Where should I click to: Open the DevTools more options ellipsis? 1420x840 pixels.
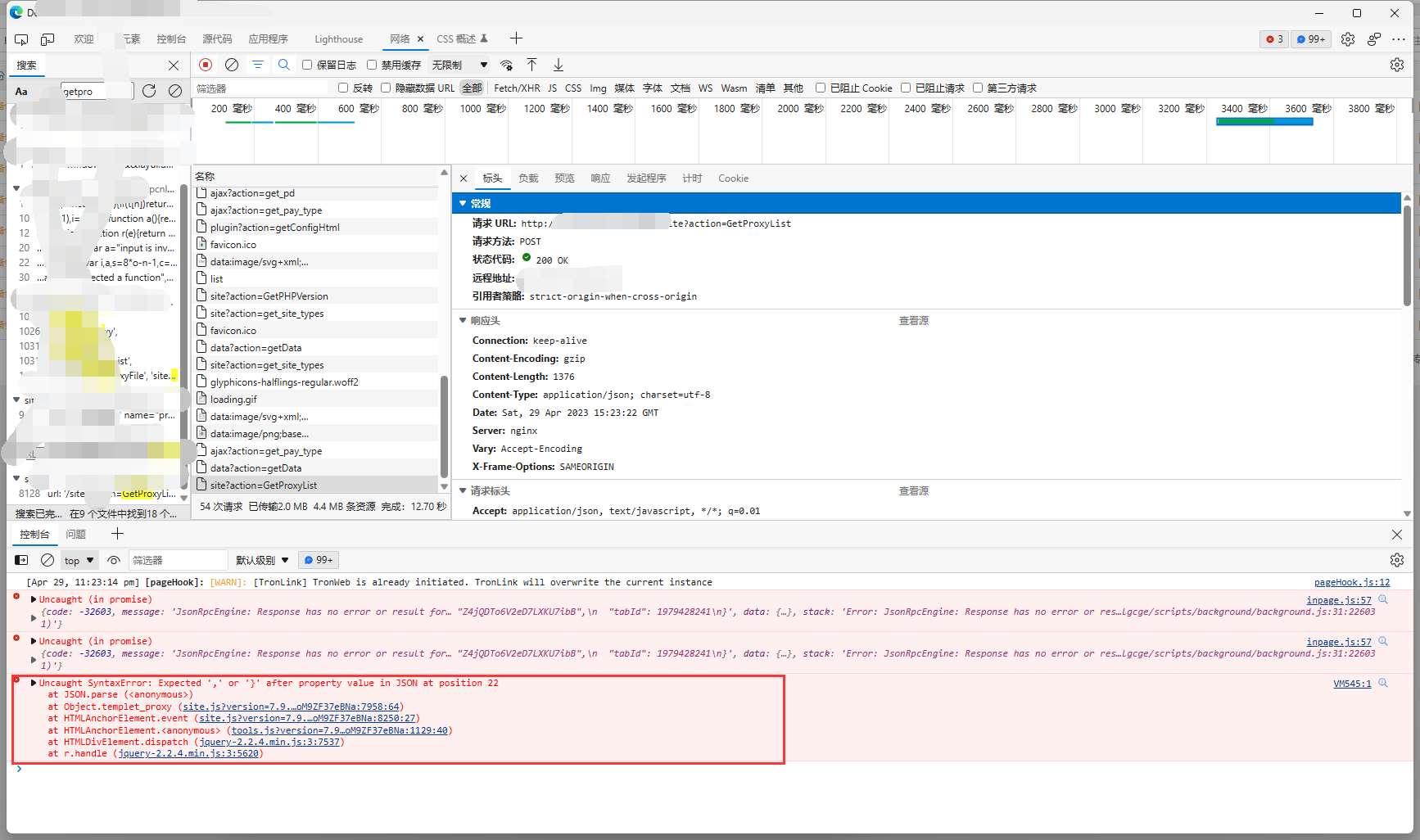tap(1399, 39)
